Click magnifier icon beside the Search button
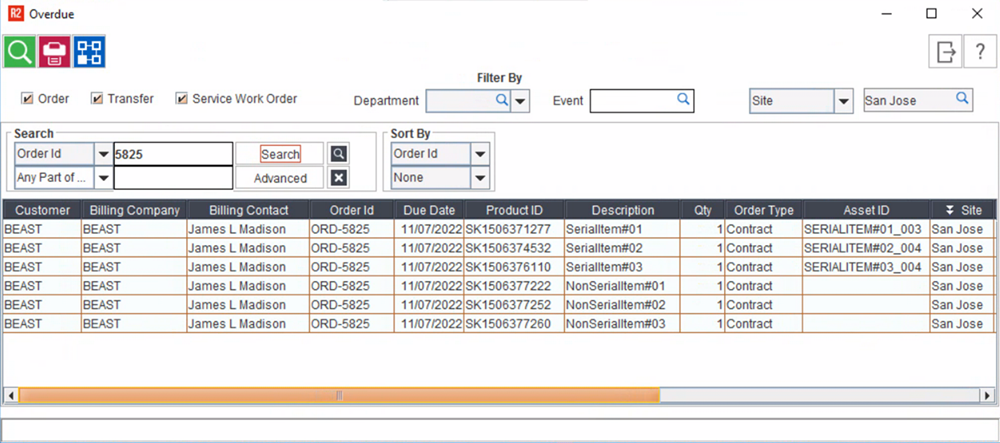The width and height of the screenshot is (1000, 443). coord(339,154)
